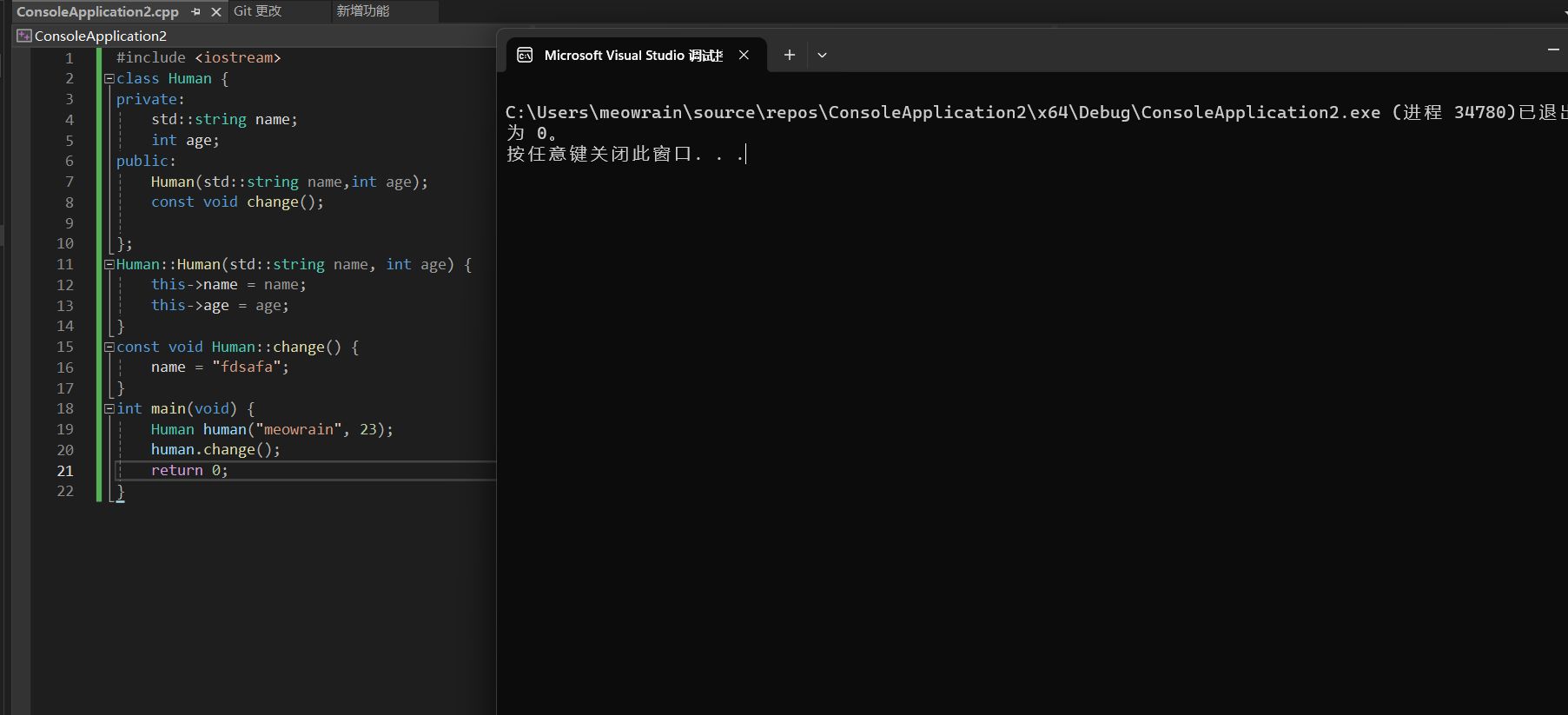Open a new terminal tab with plus
Screen dimensions: 1568x715
point(789,56)
